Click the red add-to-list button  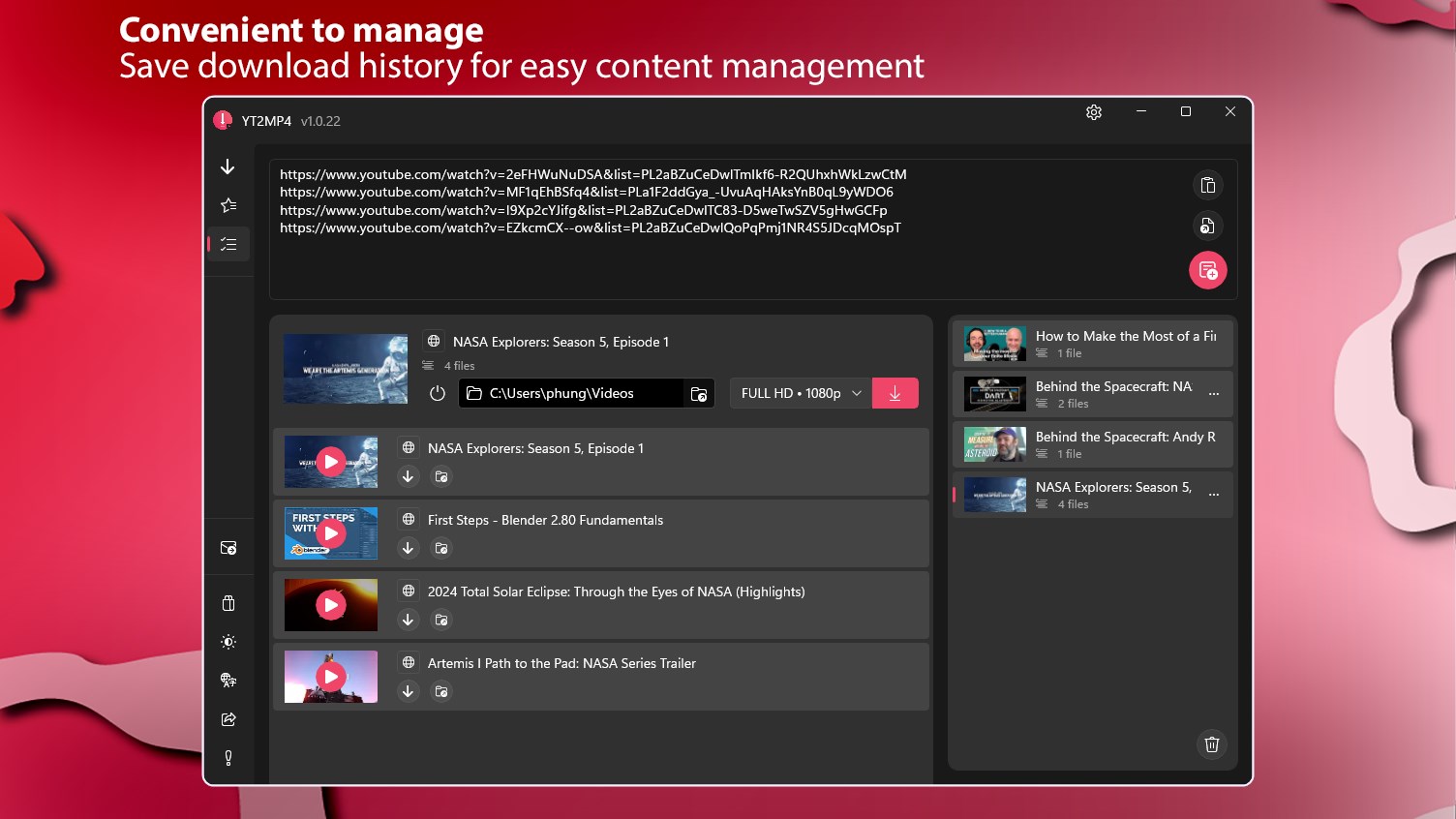(1207, 270)
